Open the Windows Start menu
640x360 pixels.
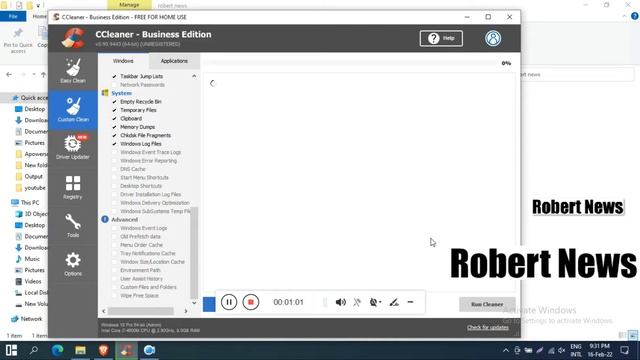coord(11,350)
